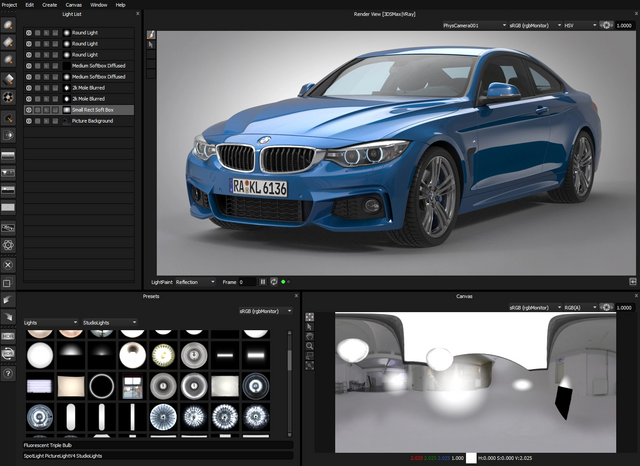Viewport: 640px width, 466px height.
Task: Click the exposure aperture icon in Canvas header
Action: 607,307
